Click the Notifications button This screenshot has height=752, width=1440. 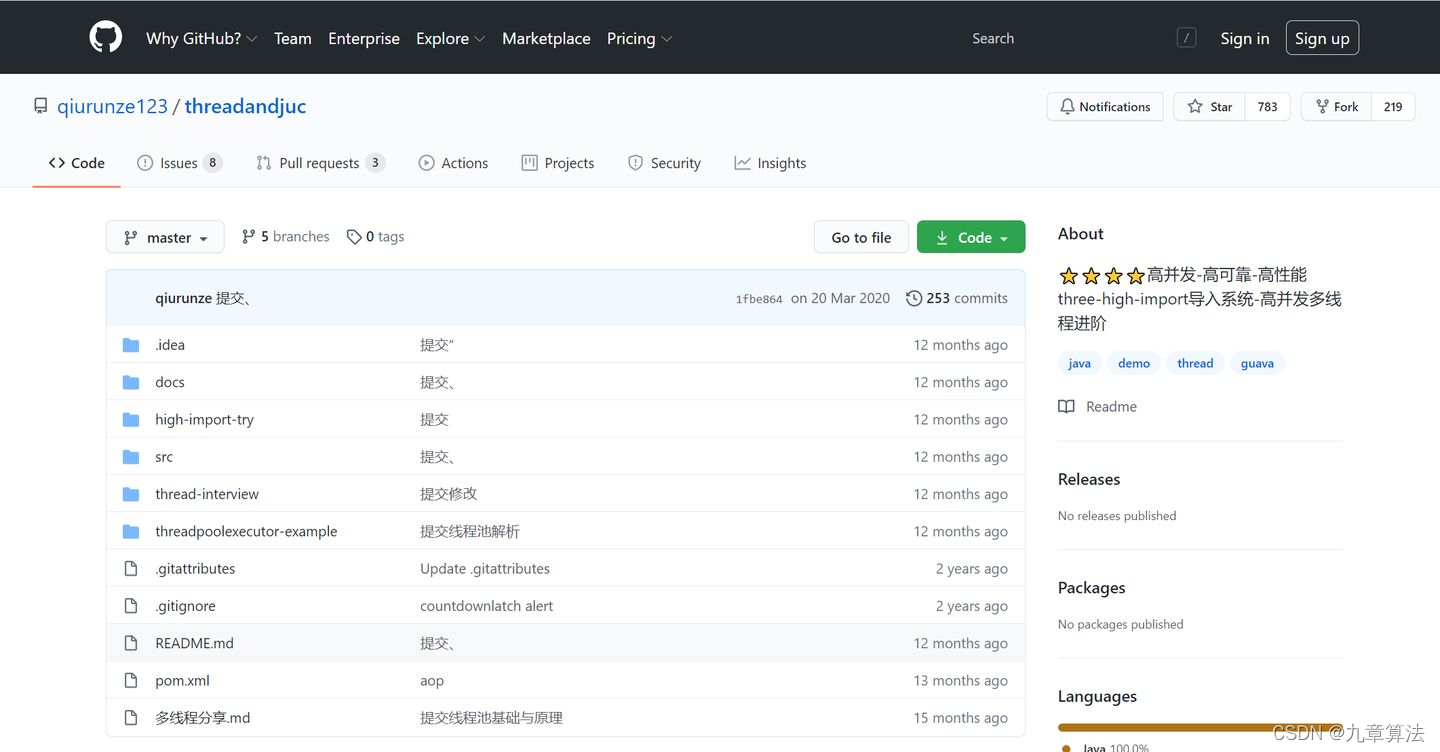coord(1105,107)
